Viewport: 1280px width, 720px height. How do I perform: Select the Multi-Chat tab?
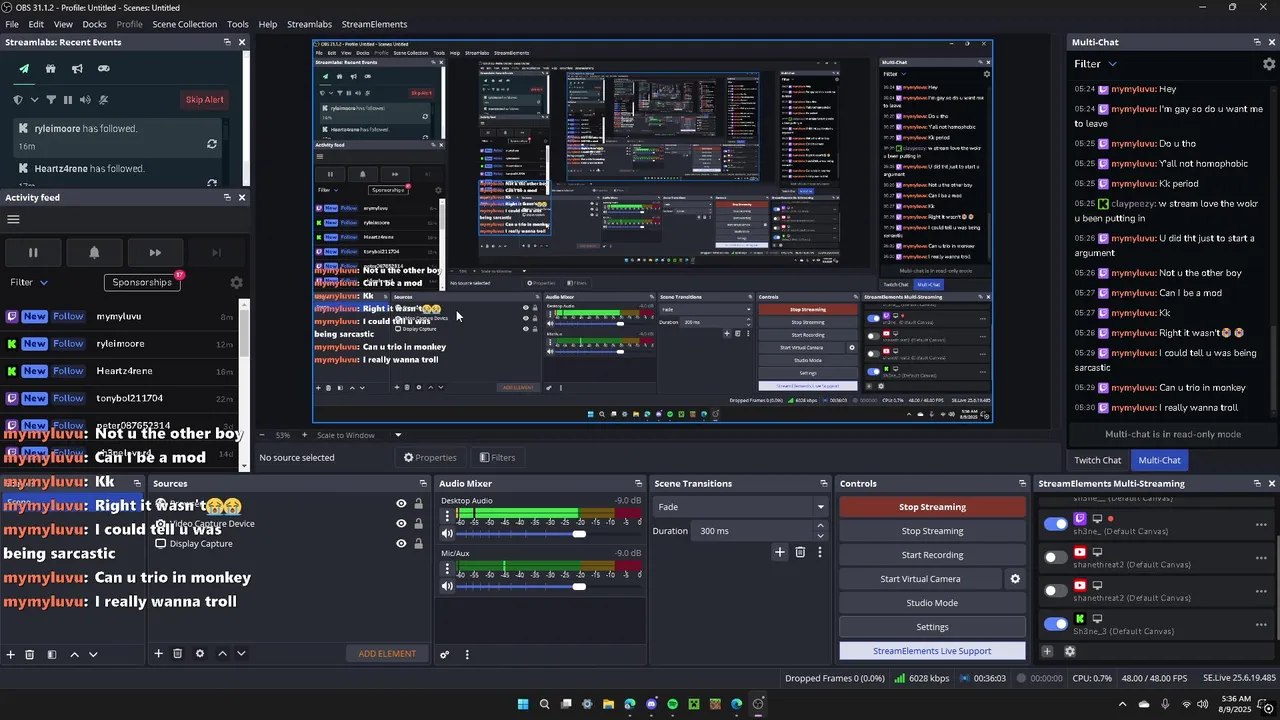pos(1160,460)
